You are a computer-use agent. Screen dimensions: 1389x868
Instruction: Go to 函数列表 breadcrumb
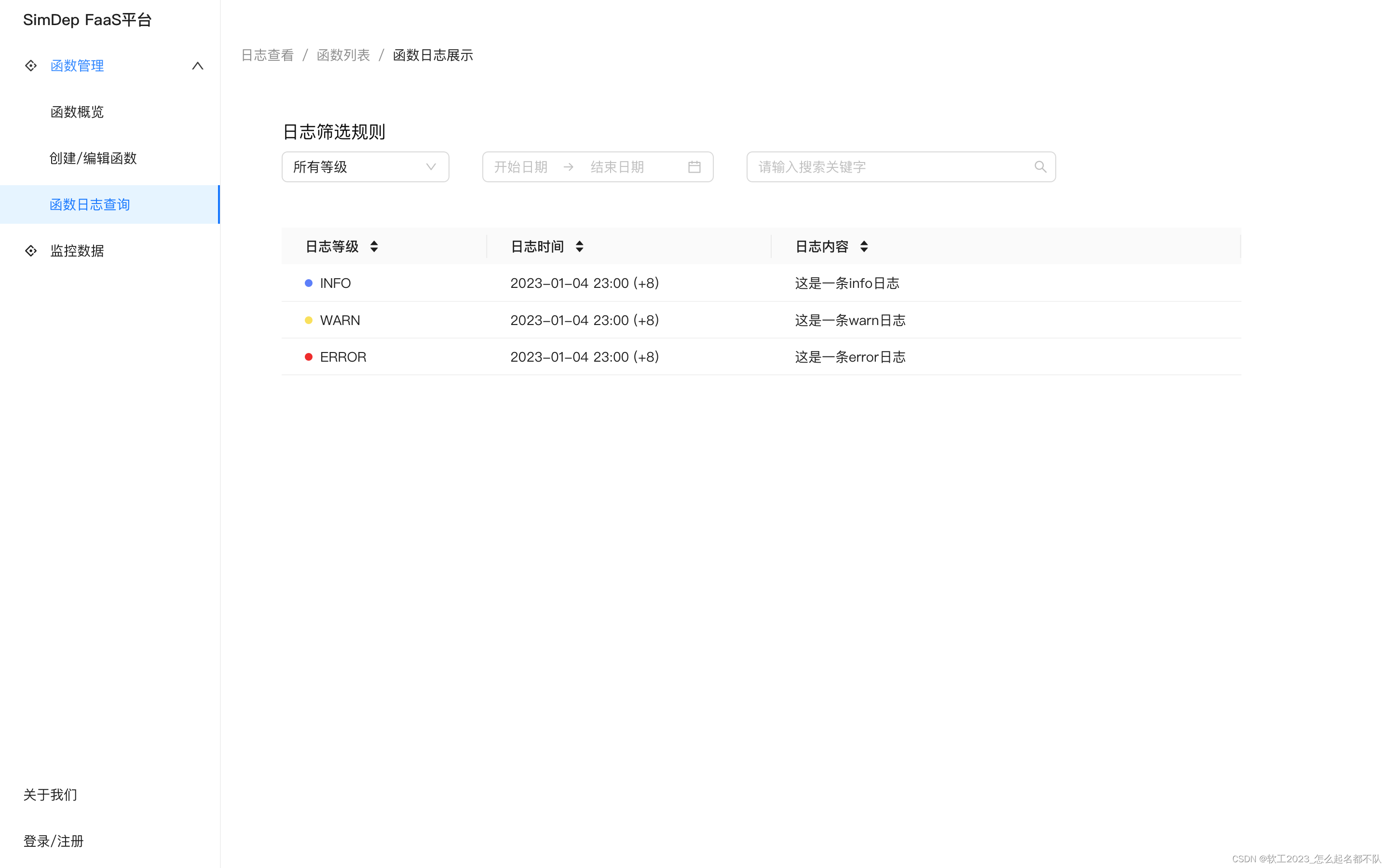tap(343, 55)
